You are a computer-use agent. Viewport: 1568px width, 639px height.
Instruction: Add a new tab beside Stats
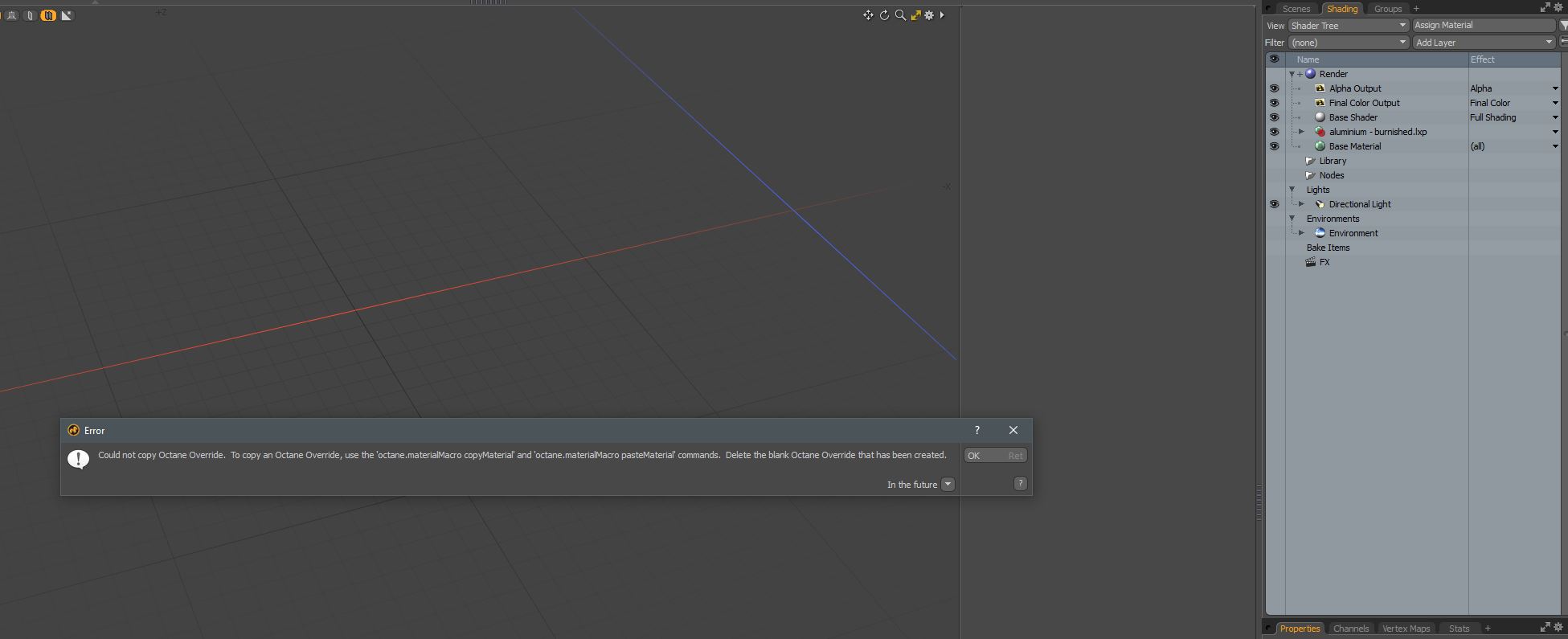click(1488, 629)
